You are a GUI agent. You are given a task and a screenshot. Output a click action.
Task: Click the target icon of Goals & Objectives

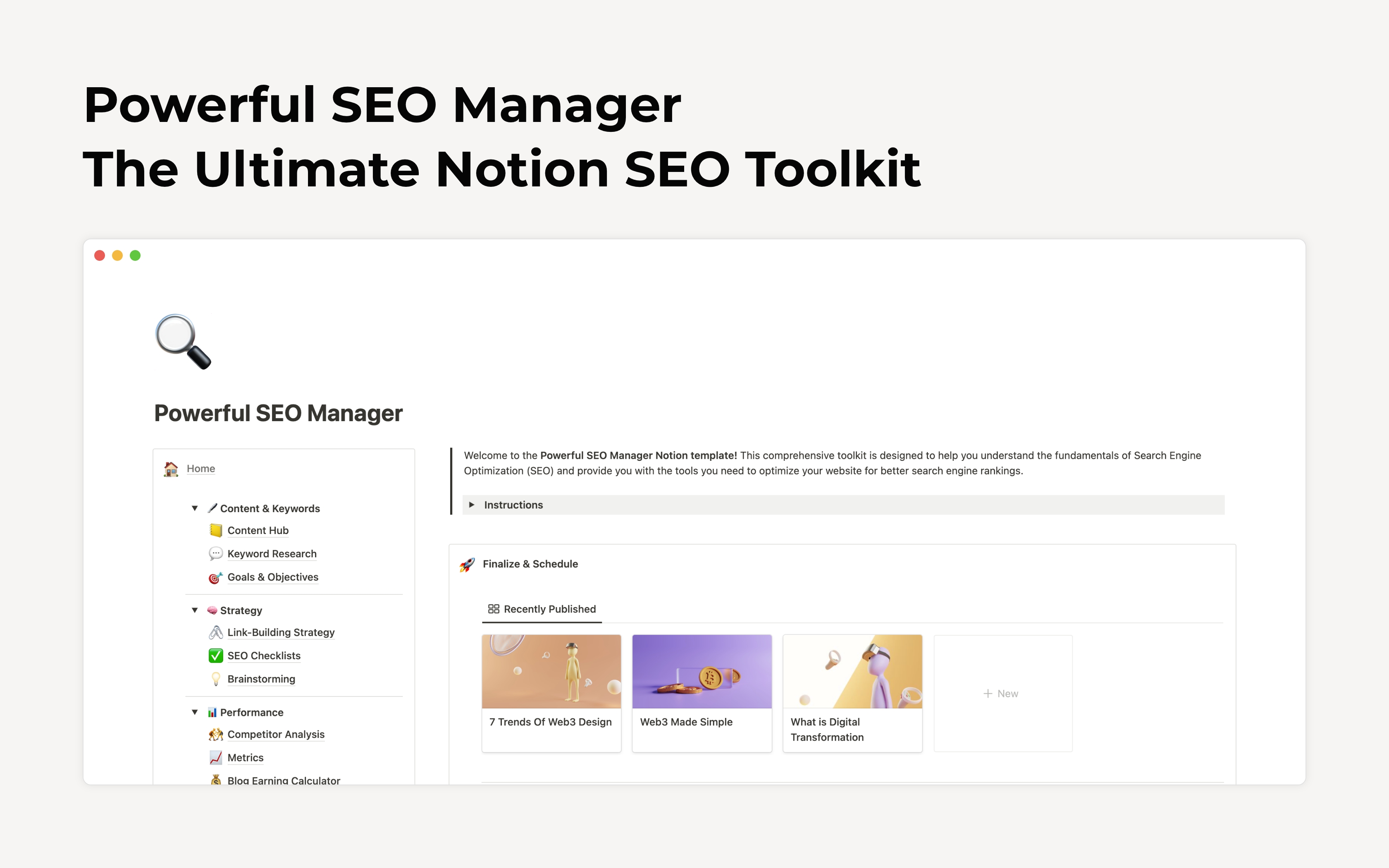click(x=216, y=577)
